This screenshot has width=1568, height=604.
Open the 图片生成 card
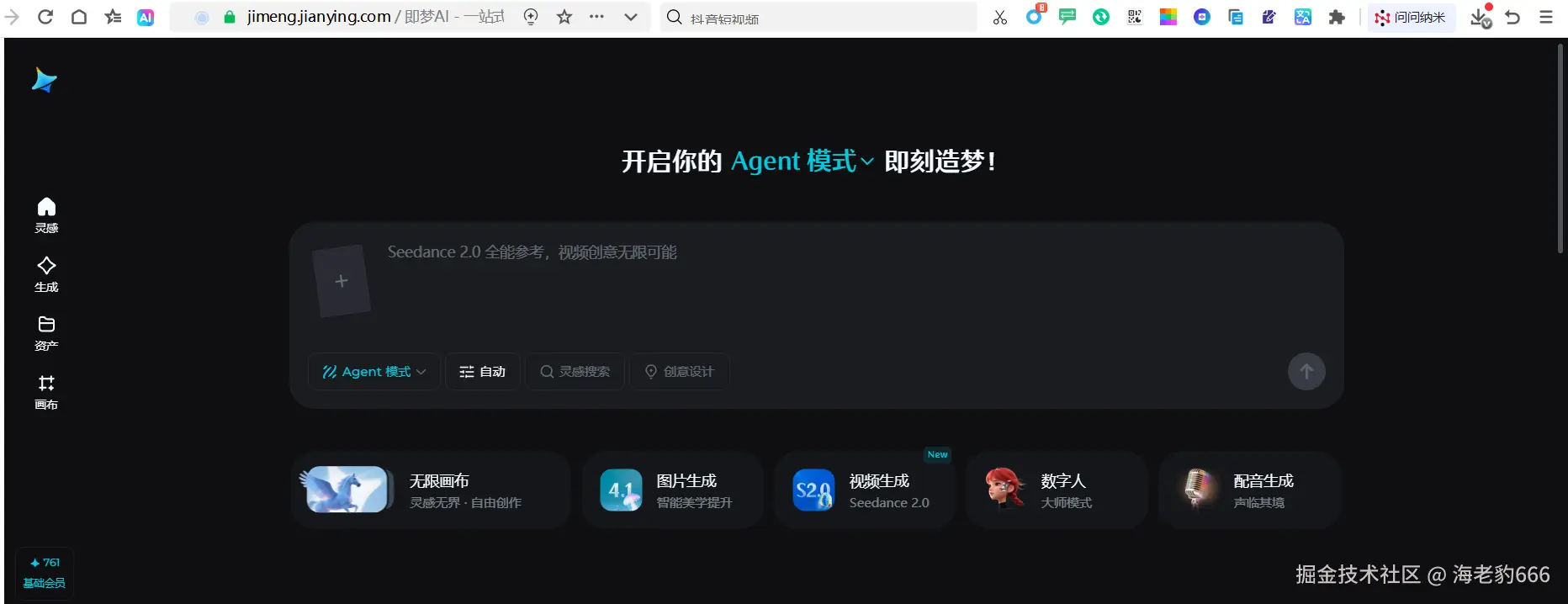coord(673,490)
